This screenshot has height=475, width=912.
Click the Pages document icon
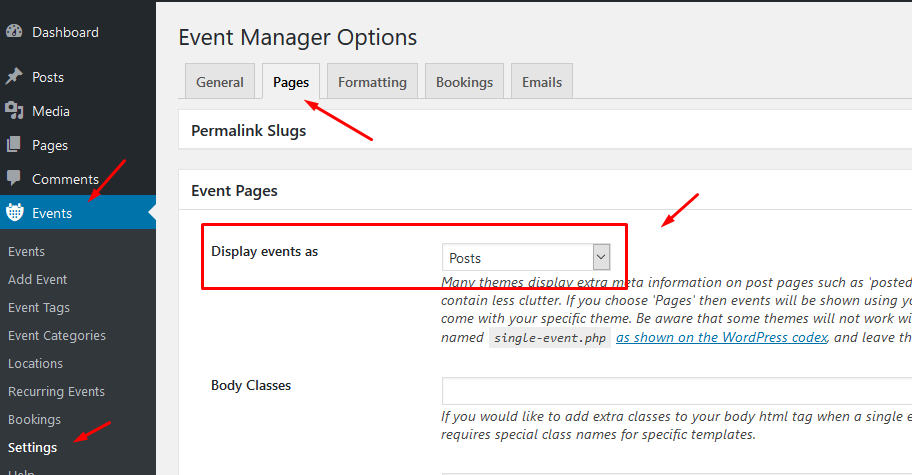pyautogui.click(x=14, y=145)
